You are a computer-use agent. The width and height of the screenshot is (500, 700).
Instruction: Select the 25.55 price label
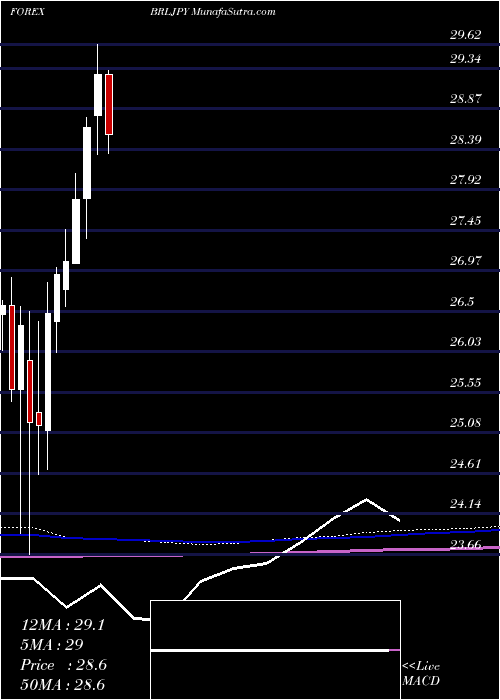pyautogui.click(x=465, y=383)
